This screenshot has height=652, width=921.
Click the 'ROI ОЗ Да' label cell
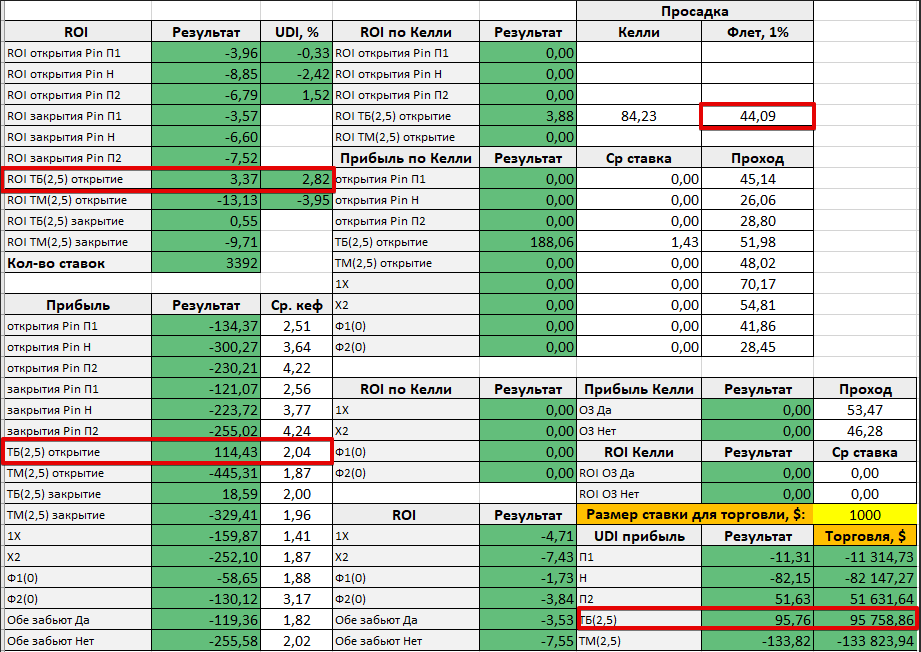pyautogui.click(x=639, y=473)
